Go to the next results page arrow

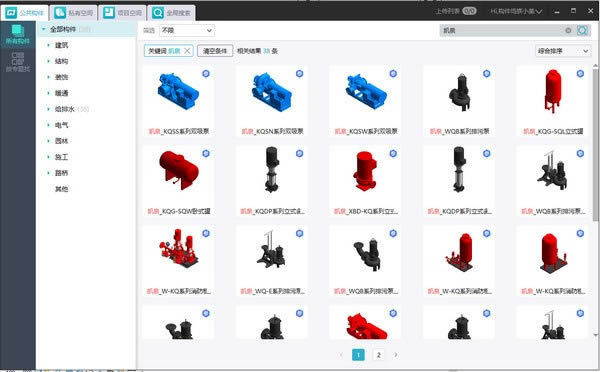pos(396,355)
